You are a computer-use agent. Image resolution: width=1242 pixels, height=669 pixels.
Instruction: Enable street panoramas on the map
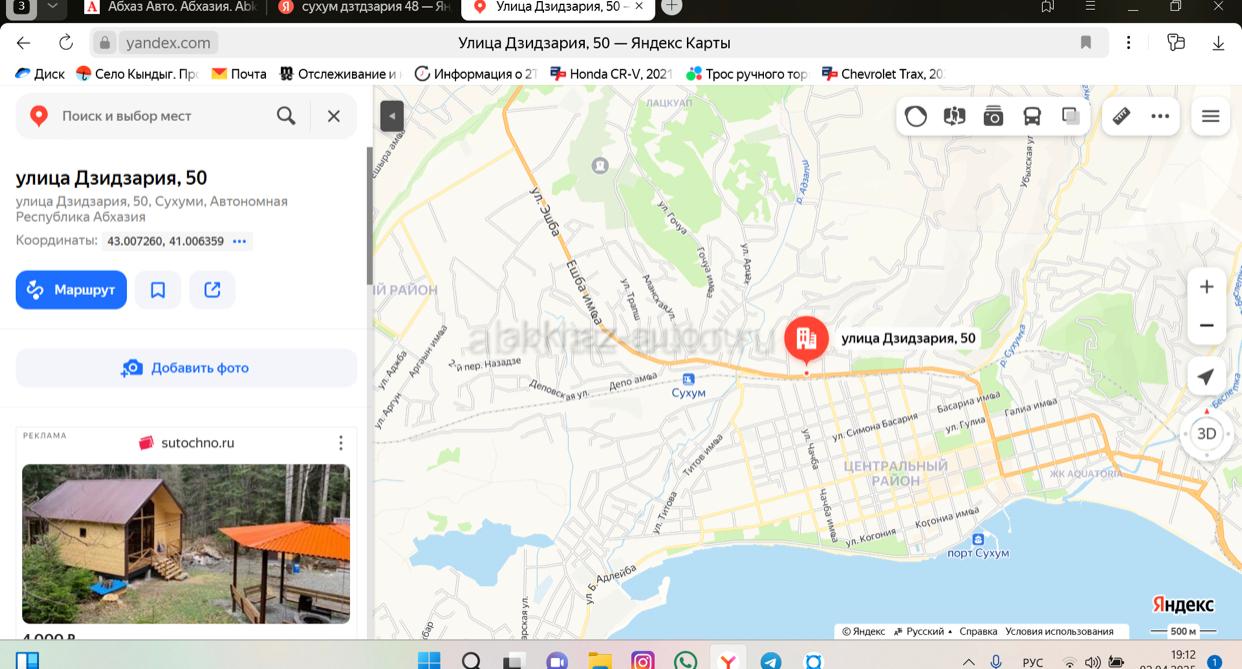[954, 116]
